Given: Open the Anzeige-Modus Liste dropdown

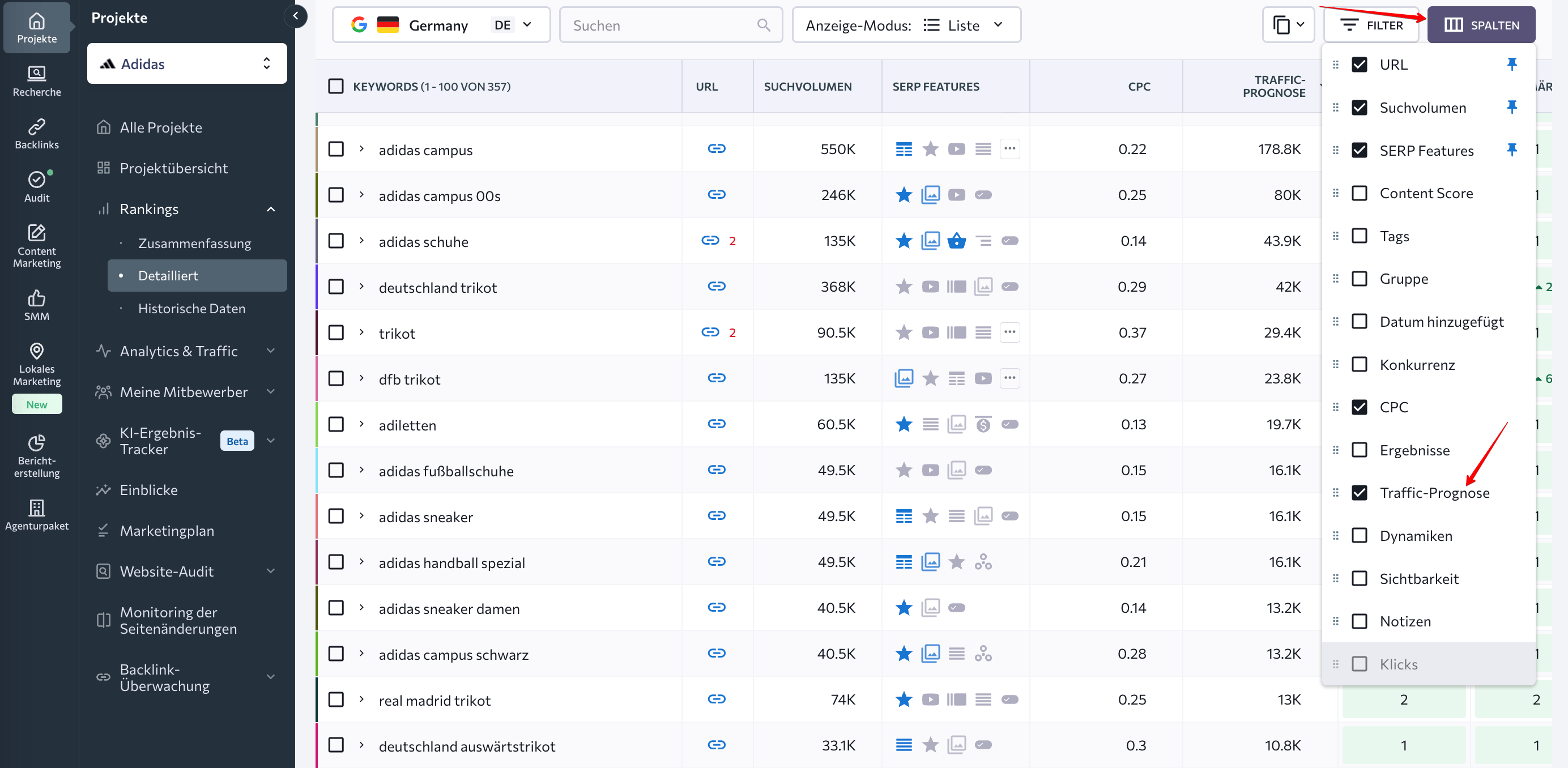Looking at the screenshot, I should pyautogui.click(x=906, y=25).
